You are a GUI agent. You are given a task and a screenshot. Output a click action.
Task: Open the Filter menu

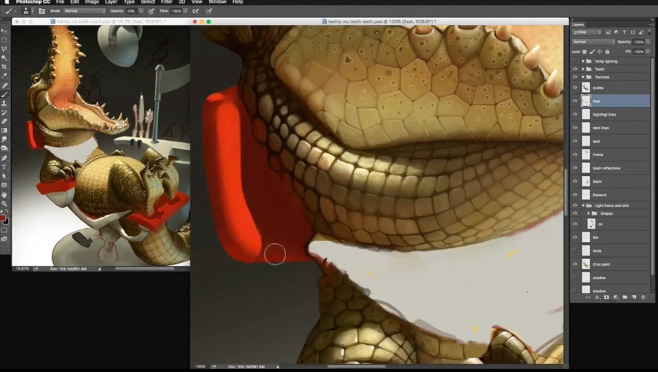tap(166, 2)
